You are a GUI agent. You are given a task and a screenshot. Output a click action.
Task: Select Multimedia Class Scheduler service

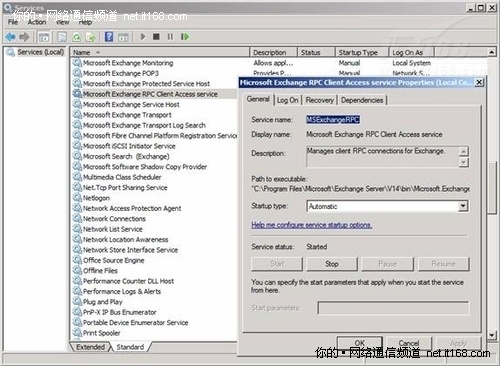click(122, 177)
